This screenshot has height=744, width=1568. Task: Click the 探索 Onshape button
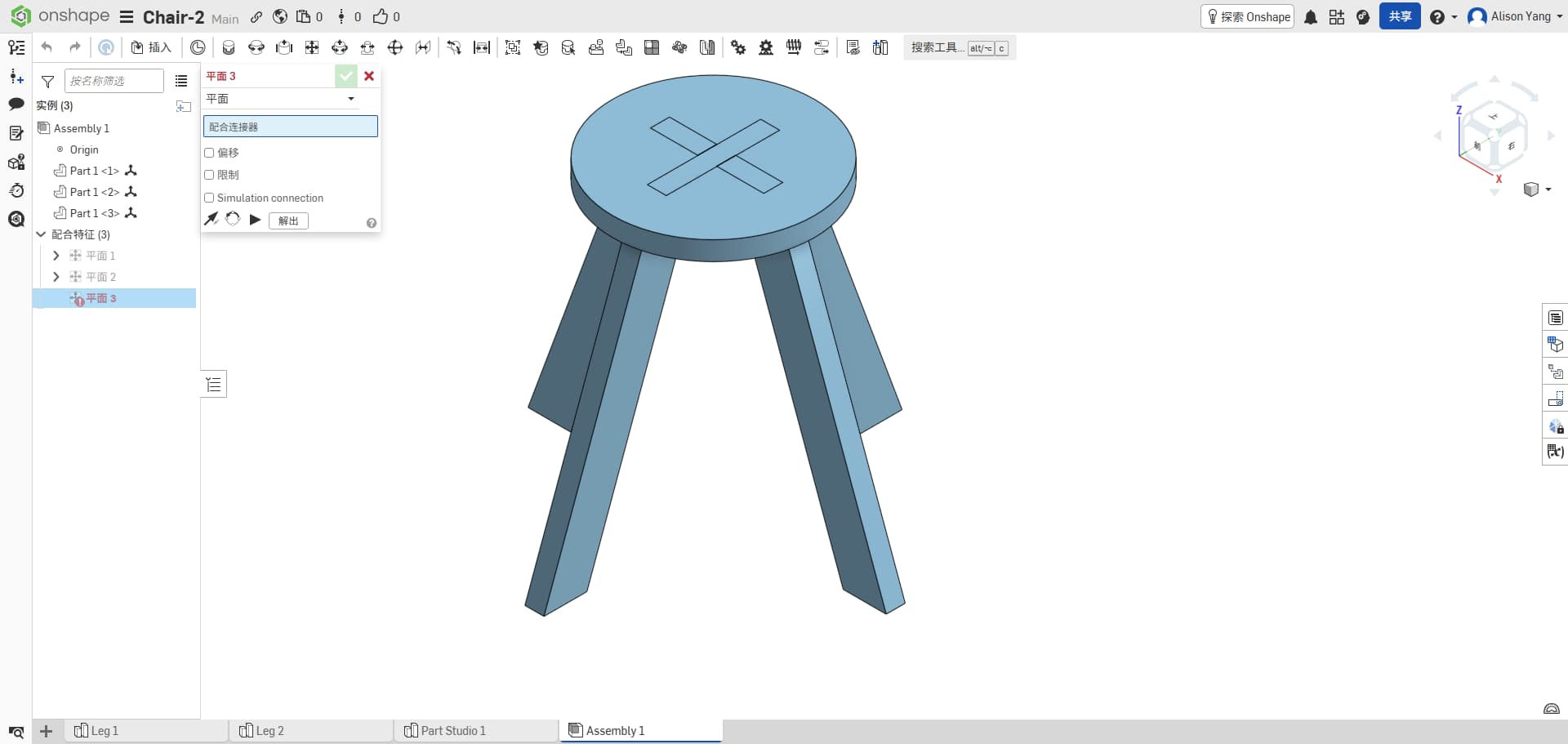coord(1248,16)
